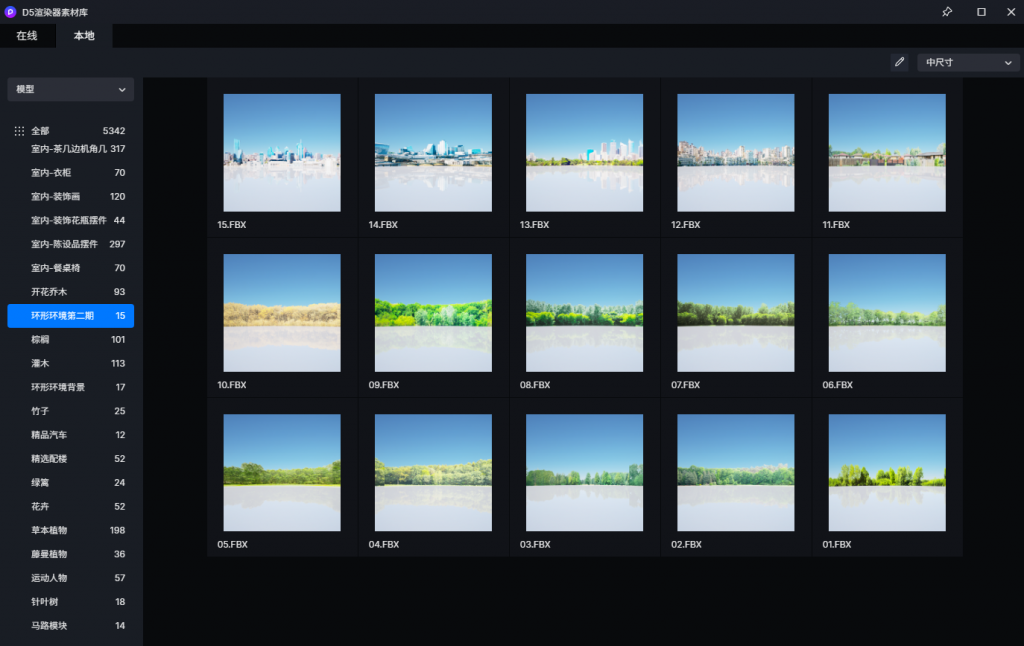Select the 03.FBX thumbnail
Screen dimensions: 1024x646
(584, 472)
